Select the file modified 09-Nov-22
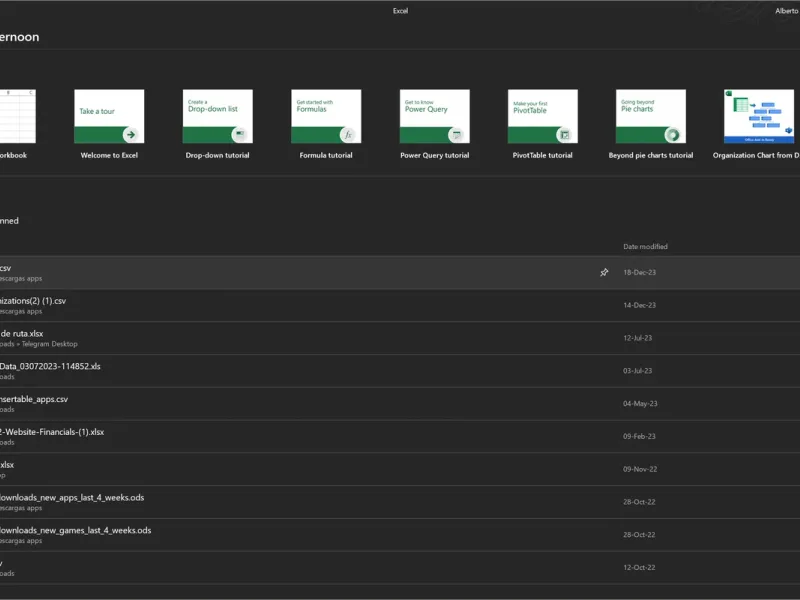This screenshot has height=600, width=800. pyautogui.click(x=400, y=469)
